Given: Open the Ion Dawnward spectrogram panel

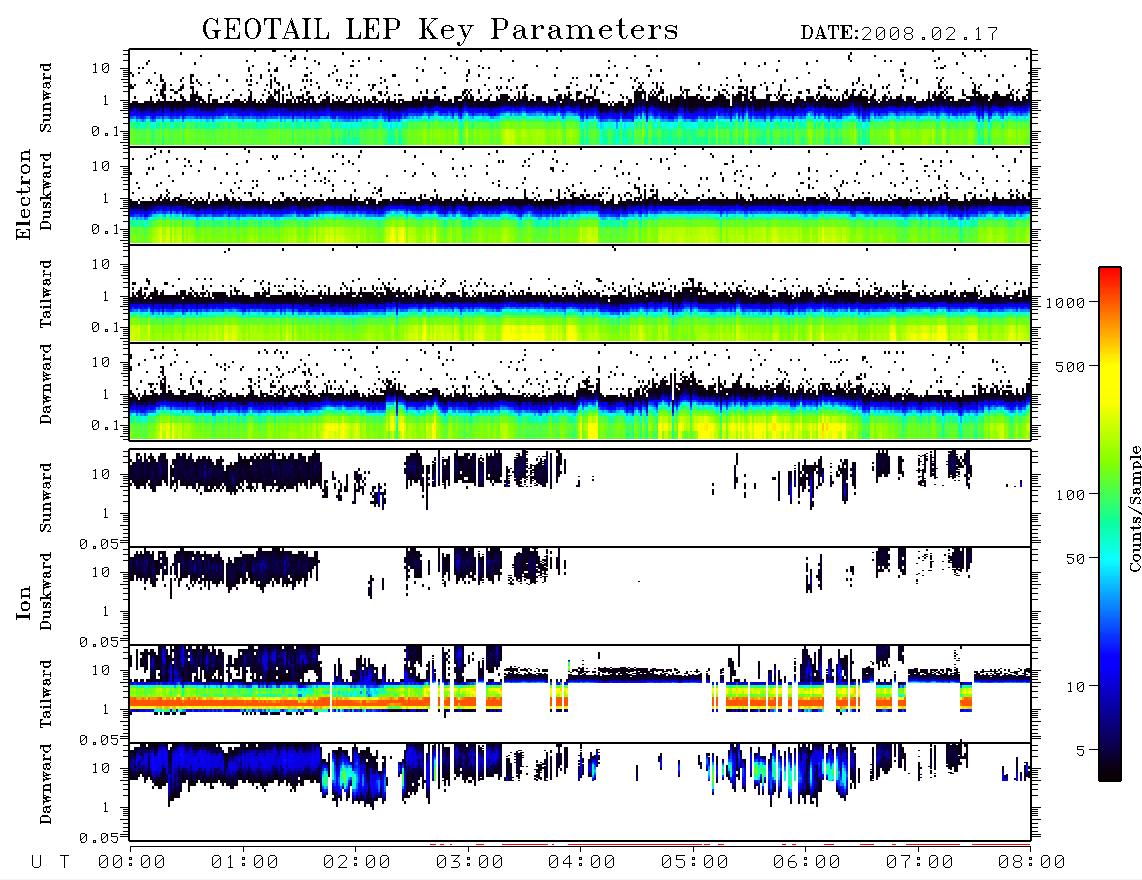Looking at the screenshot, I should (x=580, y=792).
